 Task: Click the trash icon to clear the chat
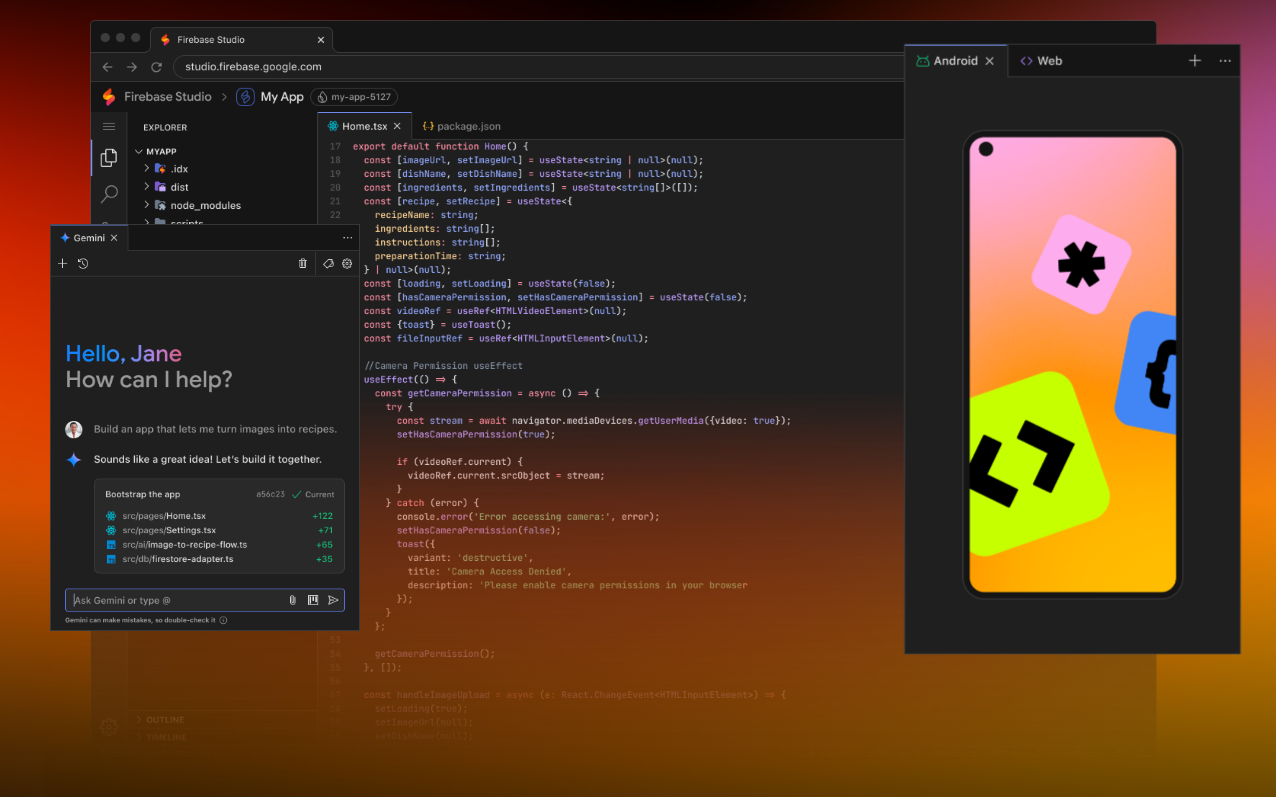coord(303,263)
